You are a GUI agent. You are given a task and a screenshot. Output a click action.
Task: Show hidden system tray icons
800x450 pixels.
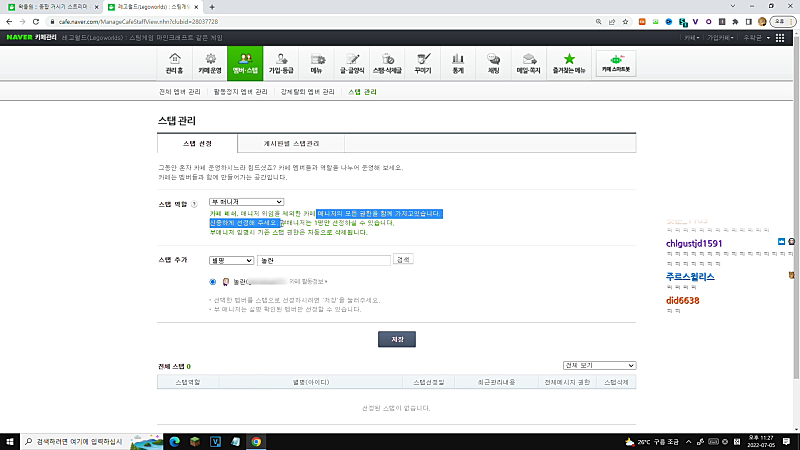689,442
